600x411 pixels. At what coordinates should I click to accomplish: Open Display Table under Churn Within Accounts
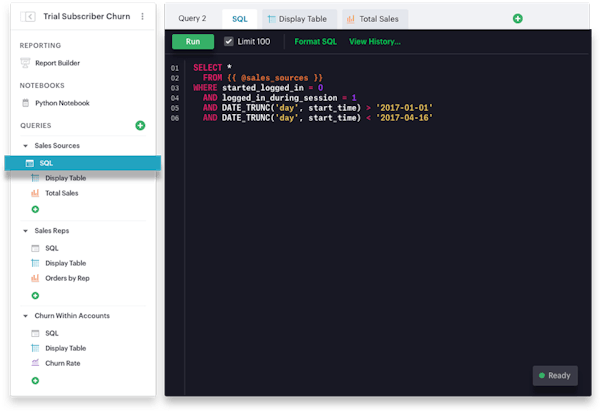[65, 348]
